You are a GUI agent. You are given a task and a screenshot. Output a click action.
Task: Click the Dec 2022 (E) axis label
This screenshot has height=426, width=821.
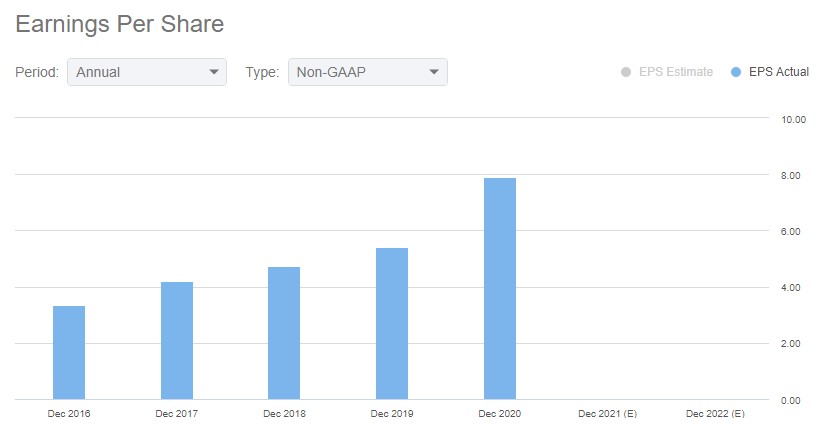715,413
